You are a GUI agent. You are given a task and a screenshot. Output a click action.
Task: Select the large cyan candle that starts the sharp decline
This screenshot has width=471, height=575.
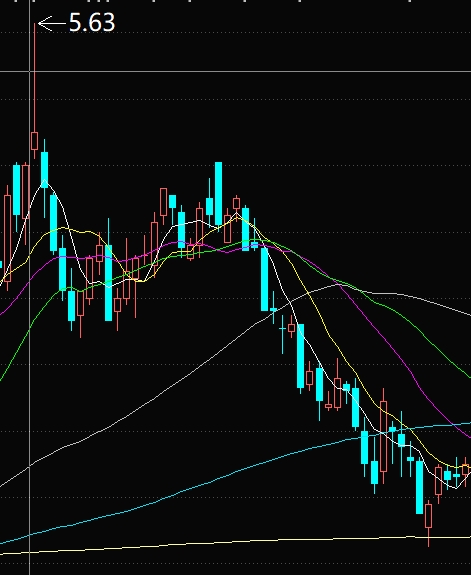coord(264,279)
